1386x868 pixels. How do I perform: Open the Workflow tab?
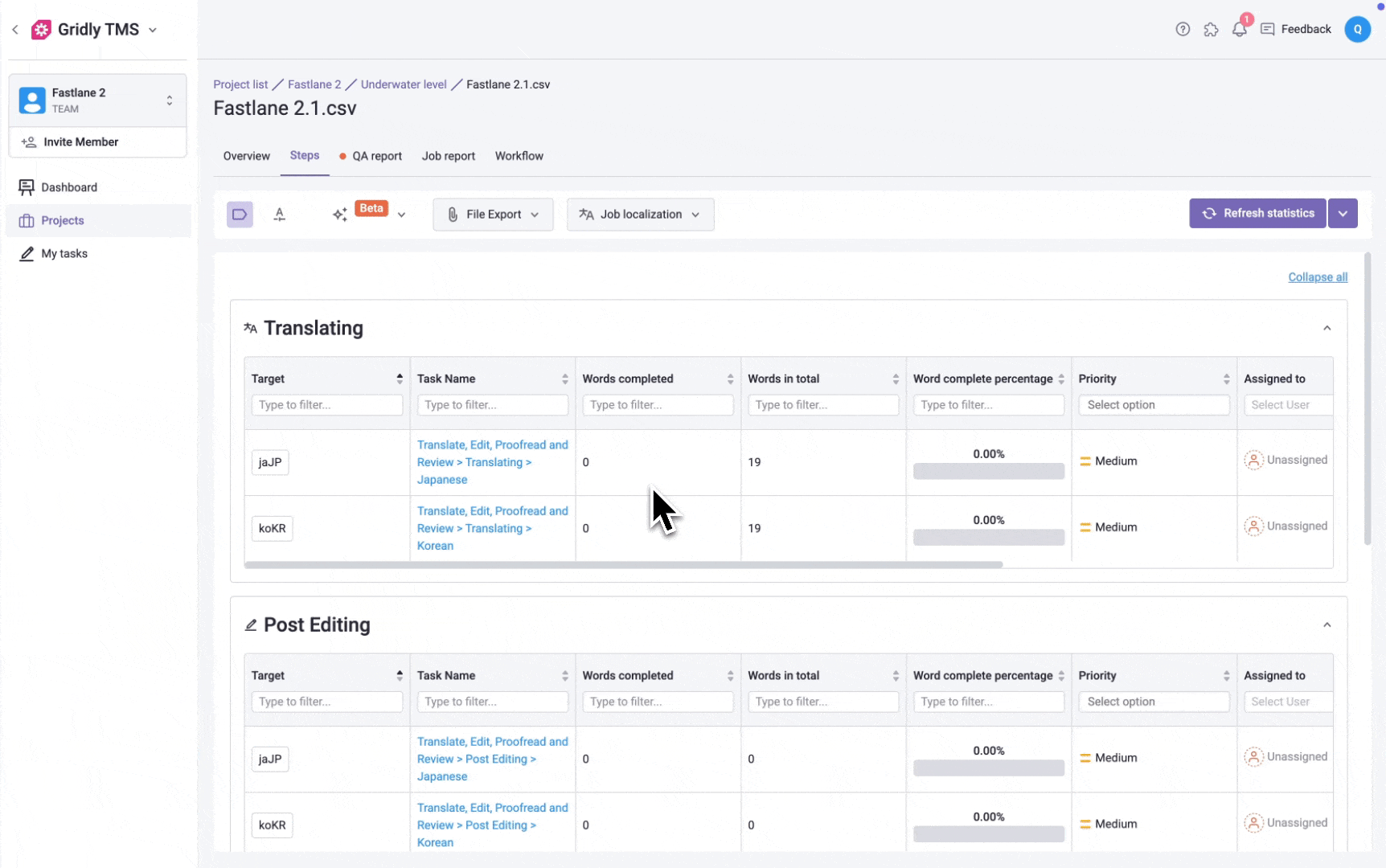point(519,156)
